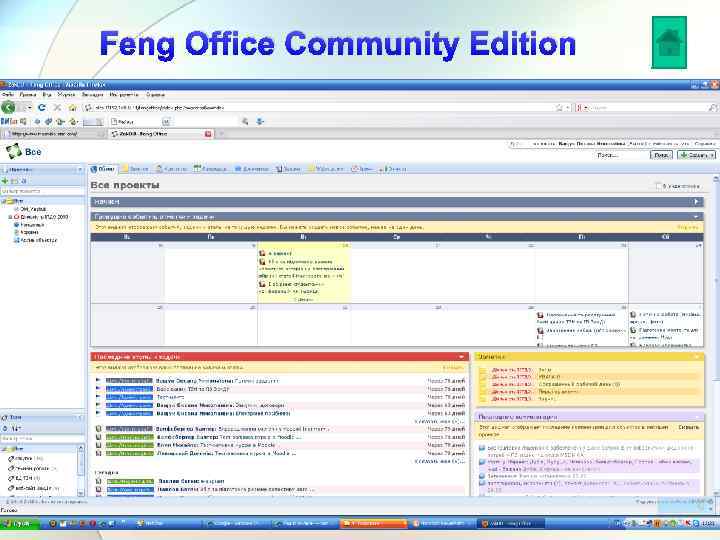Click Скрыть link in calendar panel hint
720x540 pixels.
pyautogui.click(x=687, y=227)
